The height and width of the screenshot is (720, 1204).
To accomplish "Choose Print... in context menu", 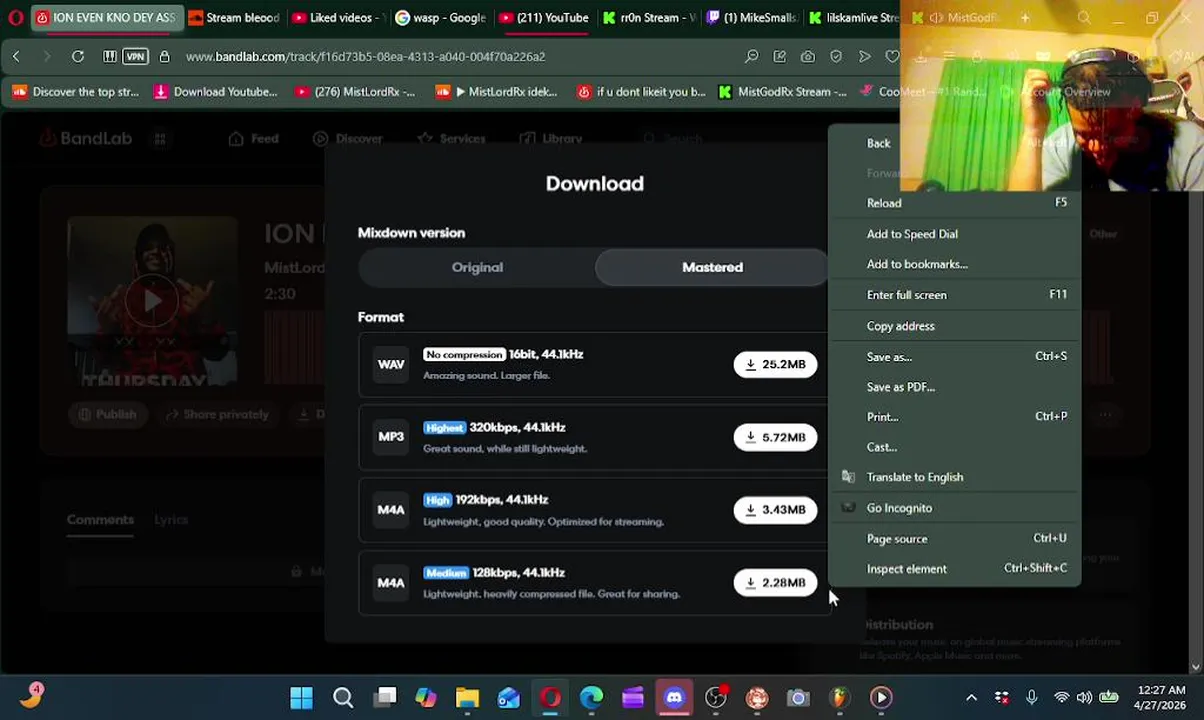I will (954, 417).
